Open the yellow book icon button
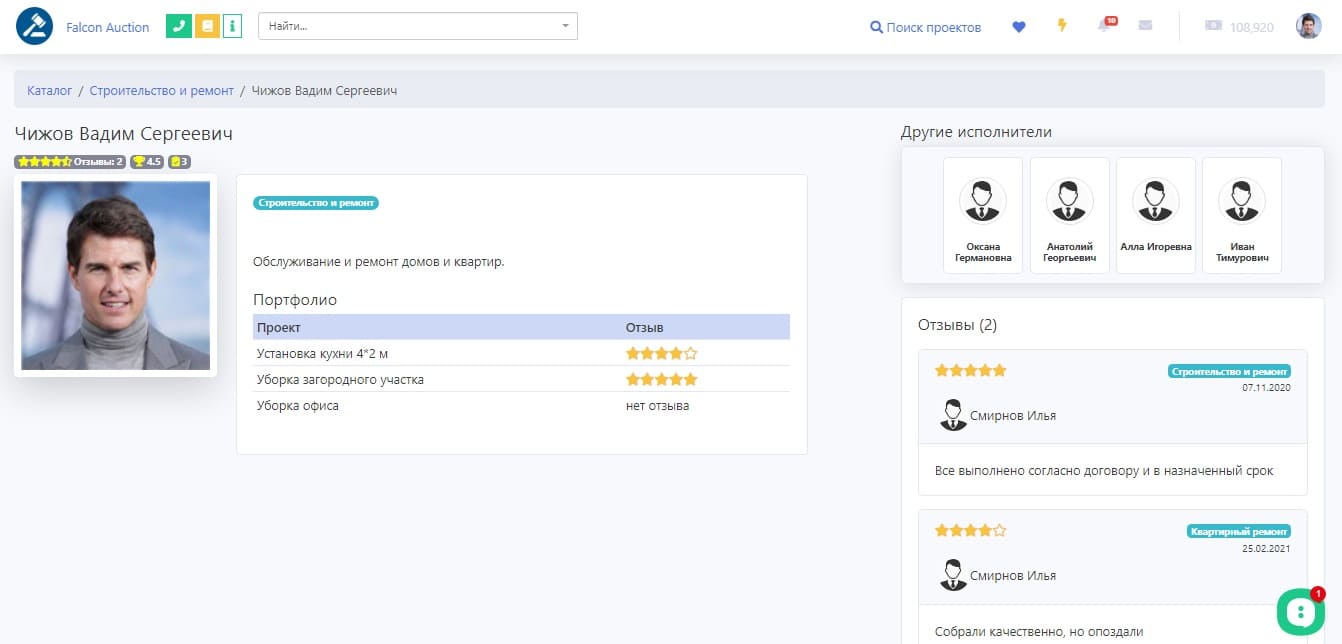1342x644 pixels. click(x=207, y=27)
